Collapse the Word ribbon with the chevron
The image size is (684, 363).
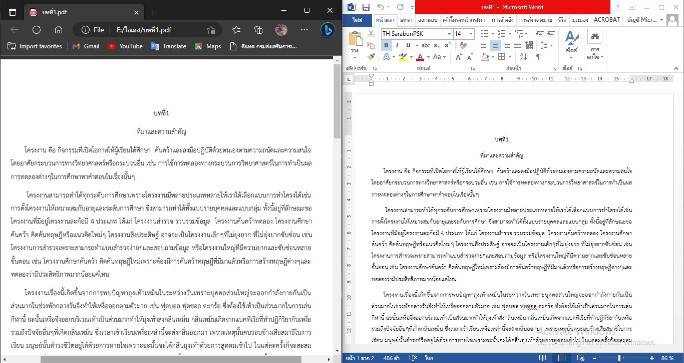[676, 68]
